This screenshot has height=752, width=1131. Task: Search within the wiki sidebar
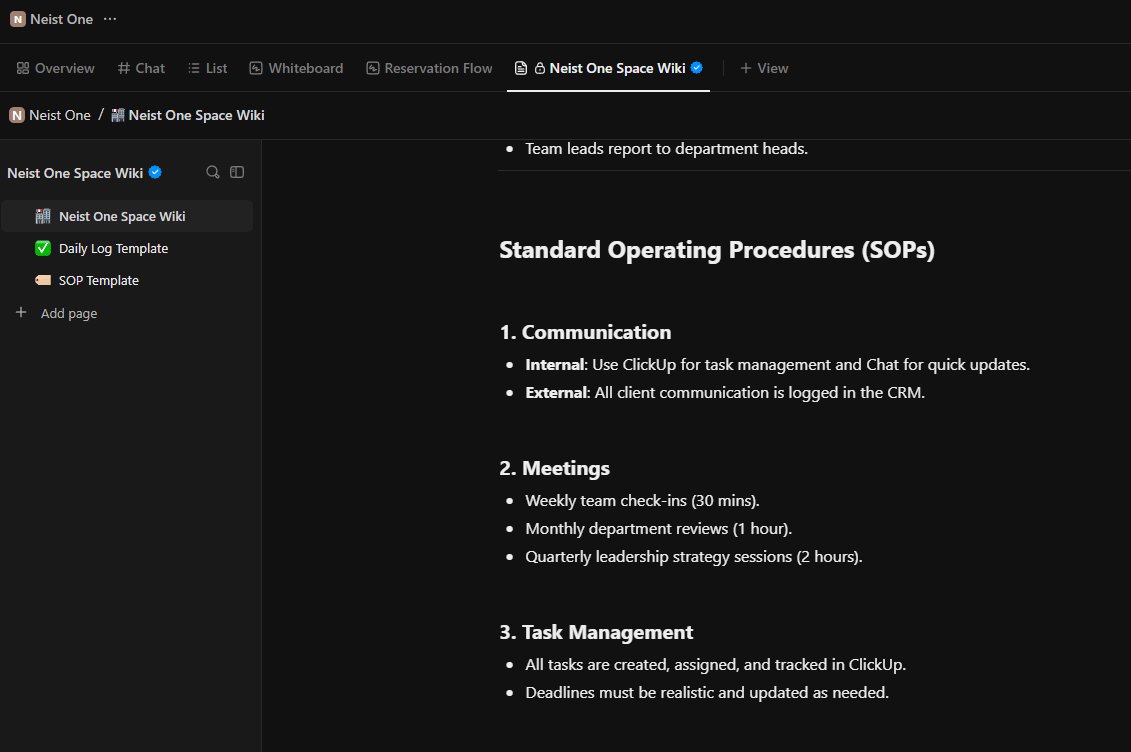coord(213,172)
